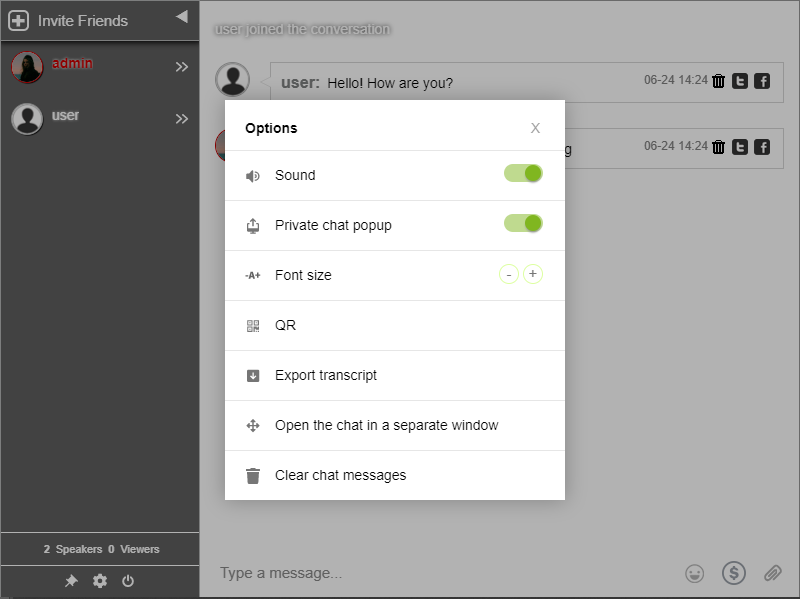Disable the Private chat popup switch
This screenshot has height=599, width=800.
tap(523, 223)
